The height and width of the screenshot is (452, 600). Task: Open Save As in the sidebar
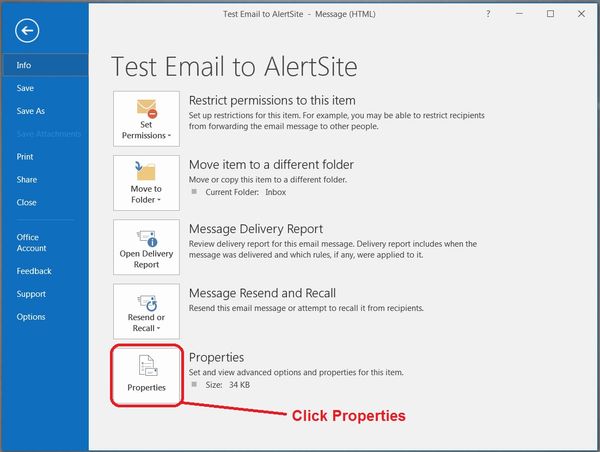click(x=45, y=111)
